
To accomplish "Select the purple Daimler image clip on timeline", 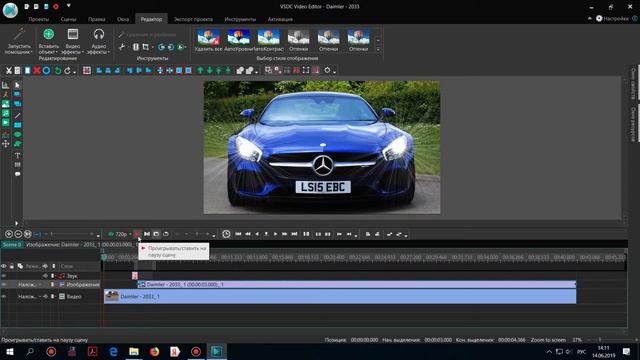I will [356, 284].
